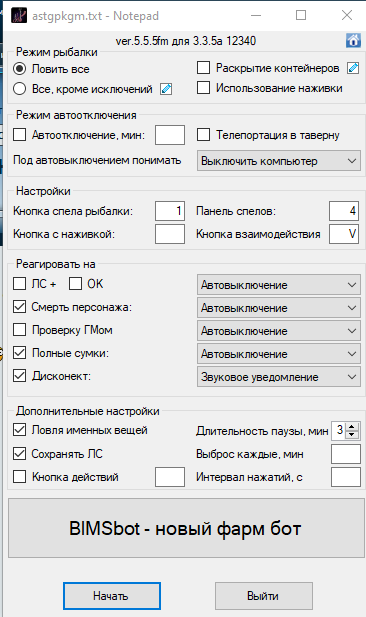Enable Раскрытие контейнеров checkbox

pyautogui.click(x=203, y=68)
